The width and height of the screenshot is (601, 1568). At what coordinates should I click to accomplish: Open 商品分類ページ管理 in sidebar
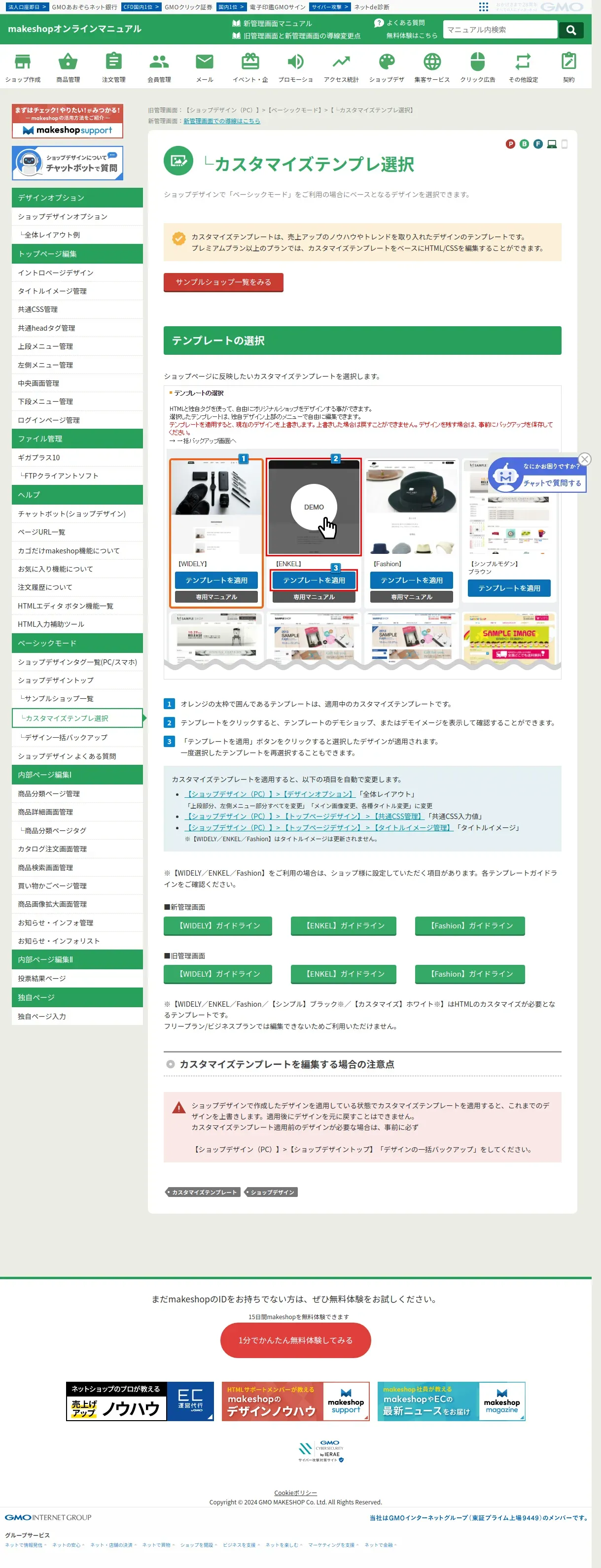click(x=77, y=794)
